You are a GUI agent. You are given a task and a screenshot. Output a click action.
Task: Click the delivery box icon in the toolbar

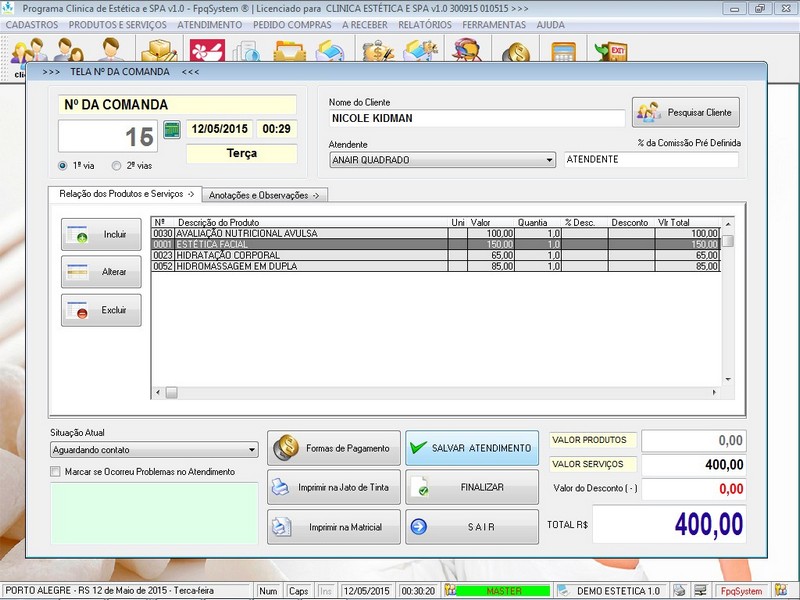(158, 51)
